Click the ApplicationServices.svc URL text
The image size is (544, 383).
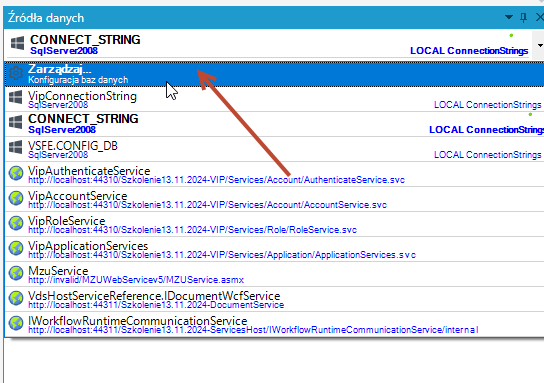coord(222,255)
